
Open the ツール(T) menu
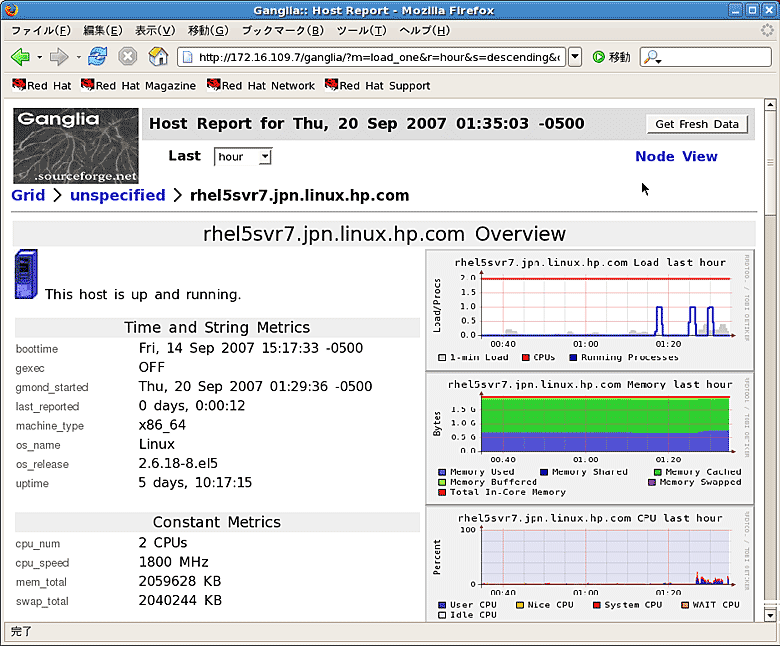361,30
